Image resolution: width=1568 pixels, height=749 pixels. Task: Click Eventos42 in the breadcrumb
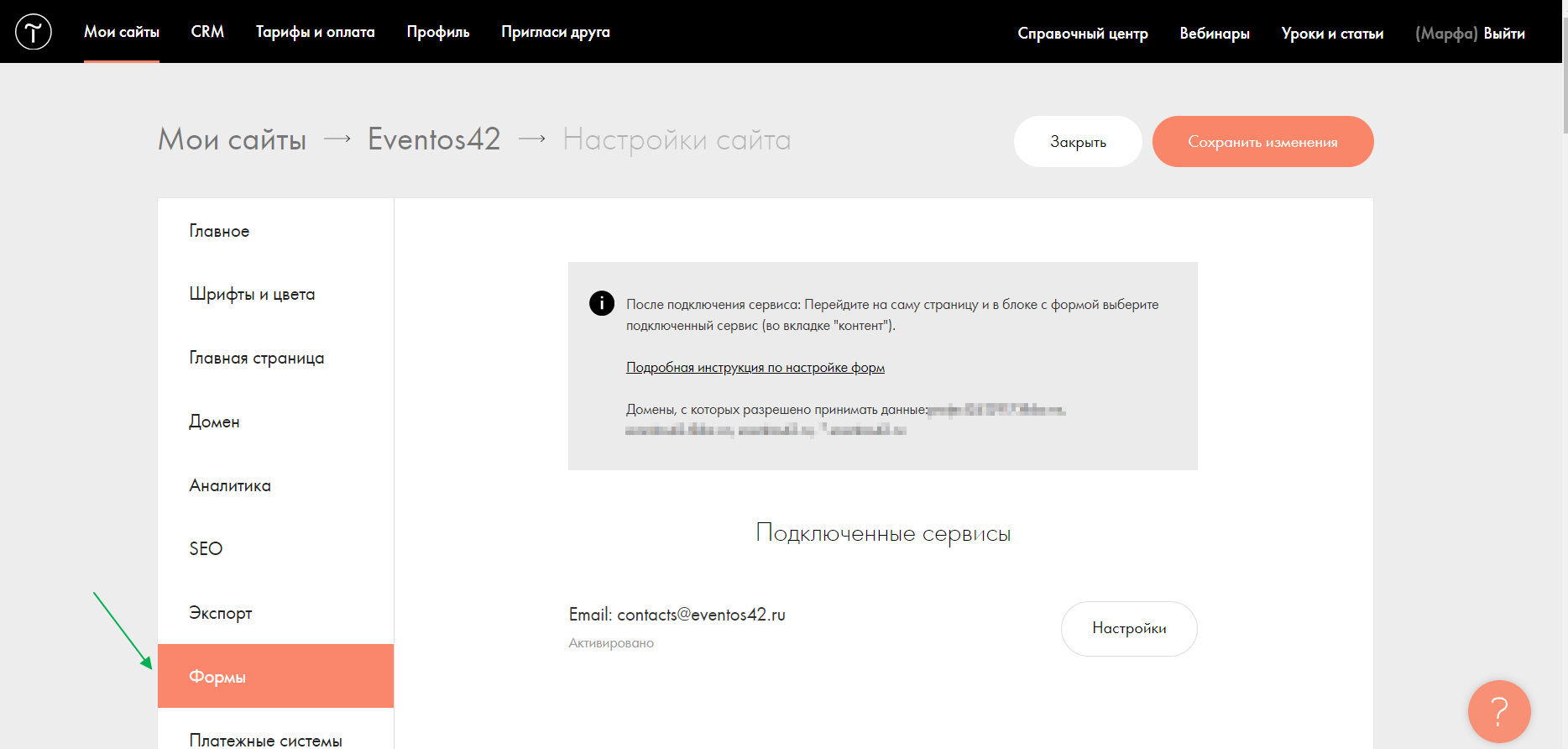[434, 139]
